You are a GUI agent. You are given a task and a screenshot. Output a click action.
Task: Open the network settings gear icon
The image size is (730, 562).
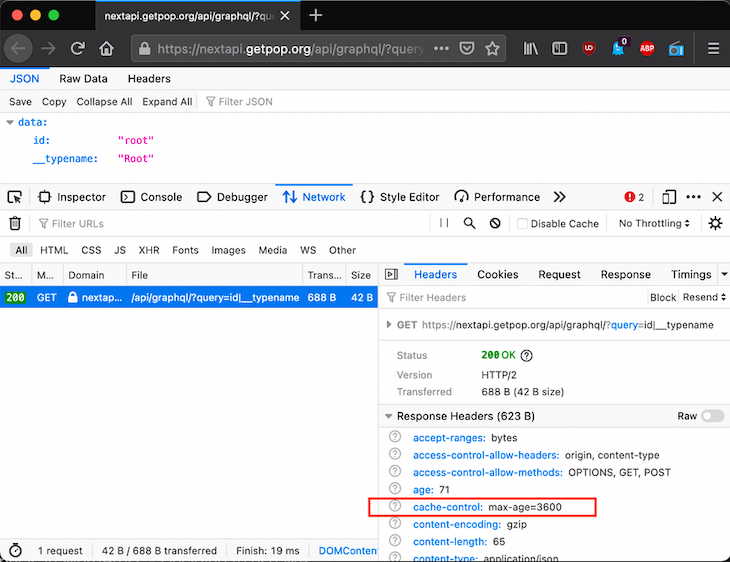pyautogui.click(x=715, y=223)
